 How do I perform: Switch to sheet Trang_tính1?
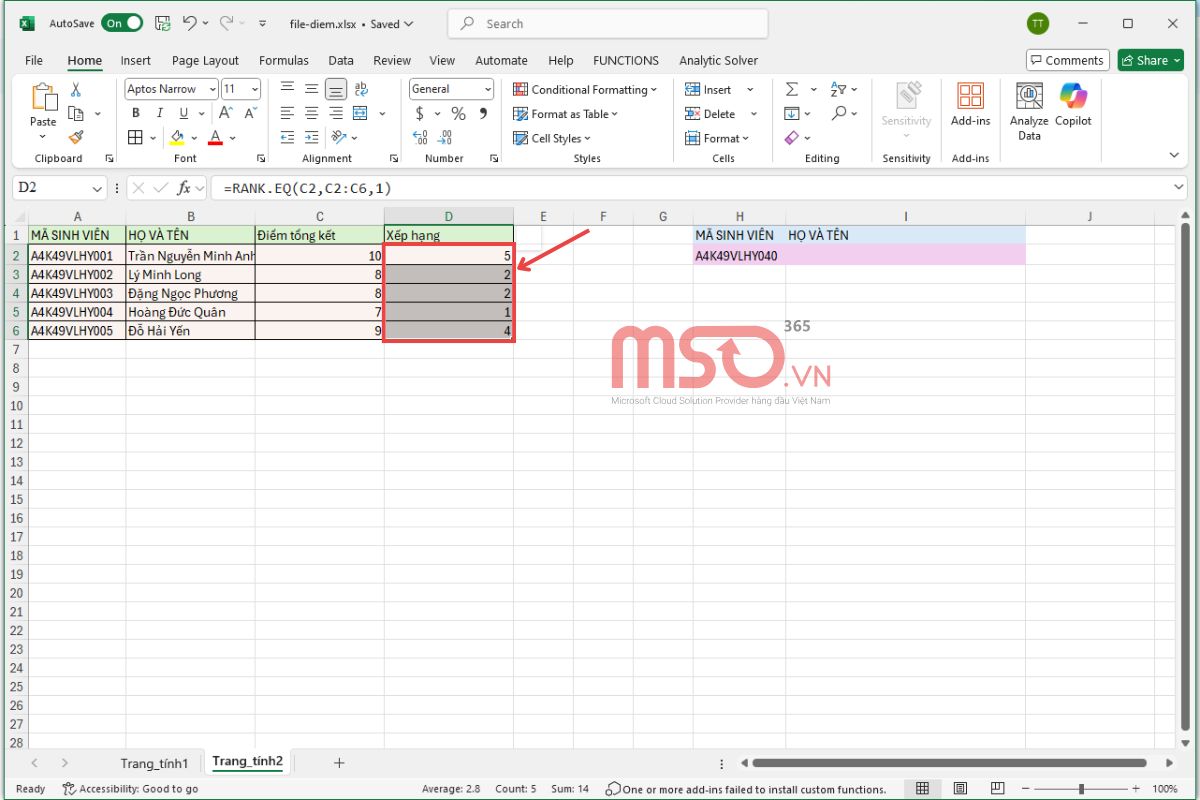tap(154, 763)
